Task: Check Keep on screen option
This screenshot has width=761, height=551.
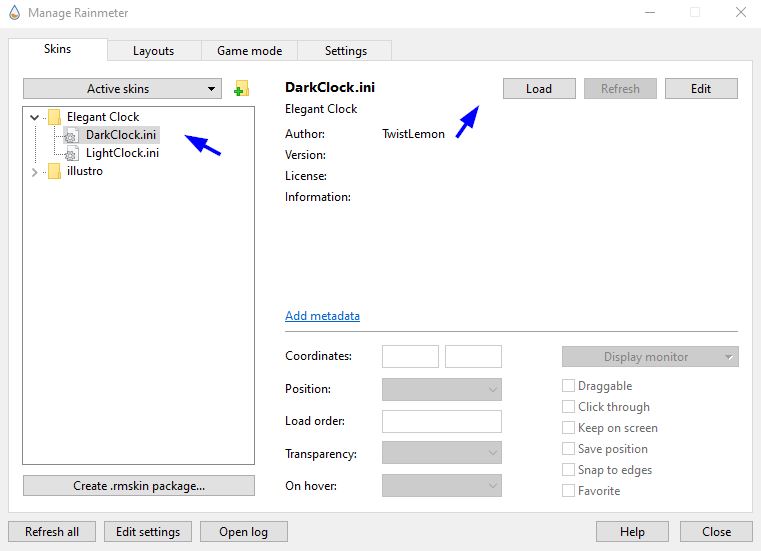Action: 568,428
